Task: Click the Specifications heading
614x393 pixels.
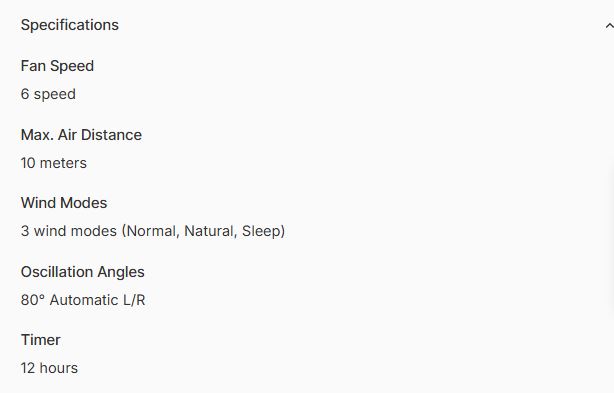Action: pyautogui.click(x=70, y=25)
